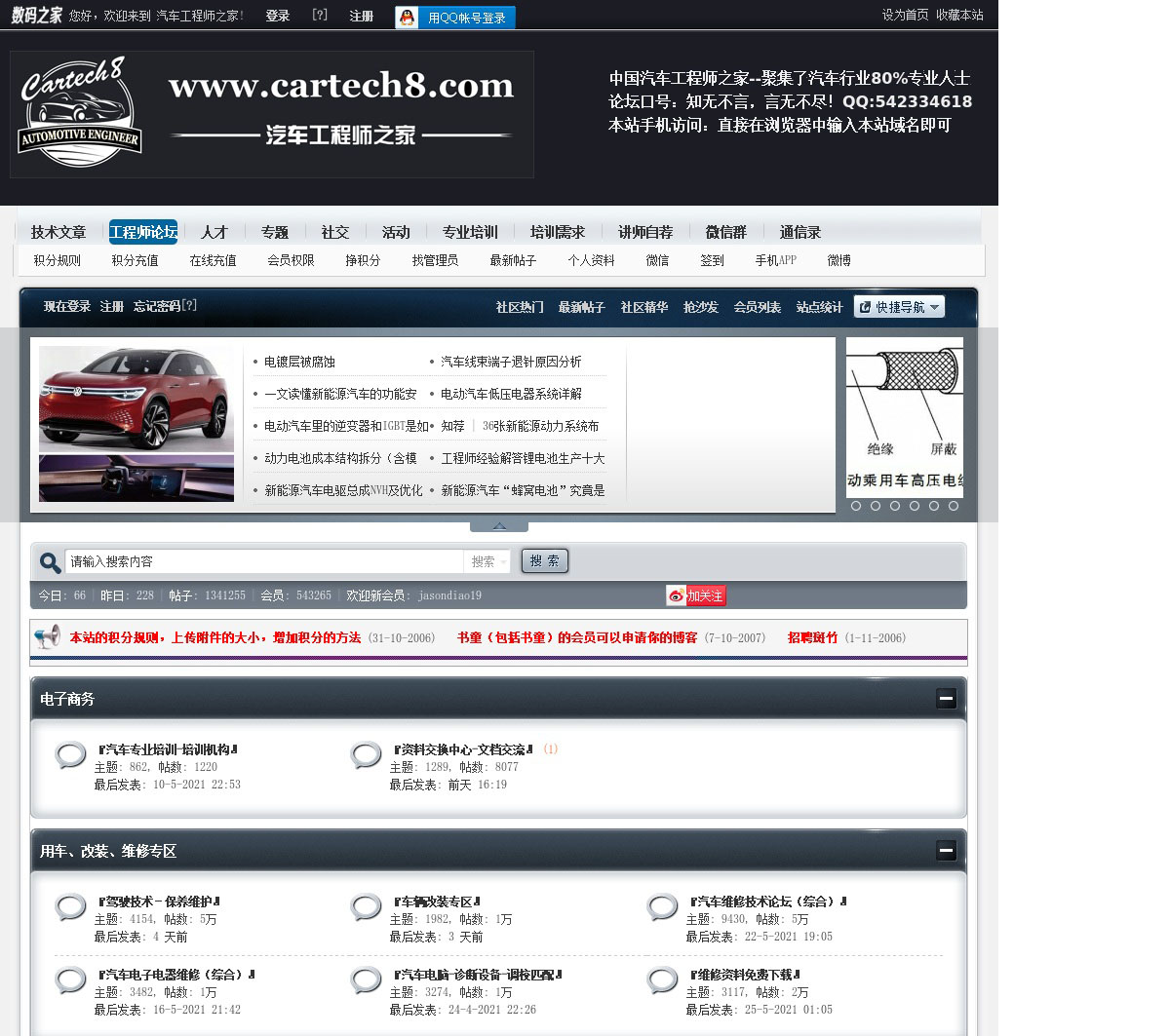Click chat bubble icon beside 资料交换中心-文档交流
Viewport: 1170px width, 1036px height.
[x=366, y=755]
